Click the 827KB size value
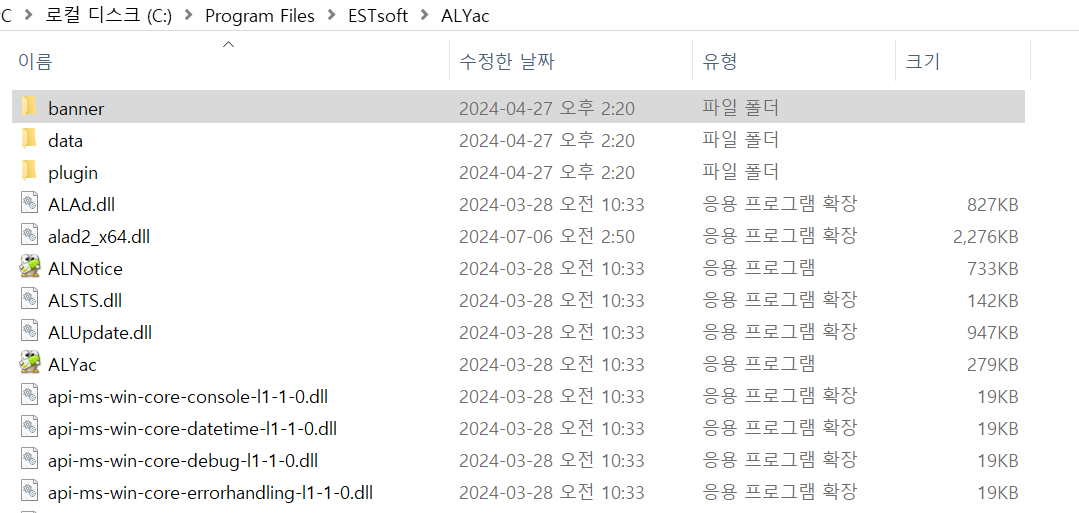 [992, 205]
